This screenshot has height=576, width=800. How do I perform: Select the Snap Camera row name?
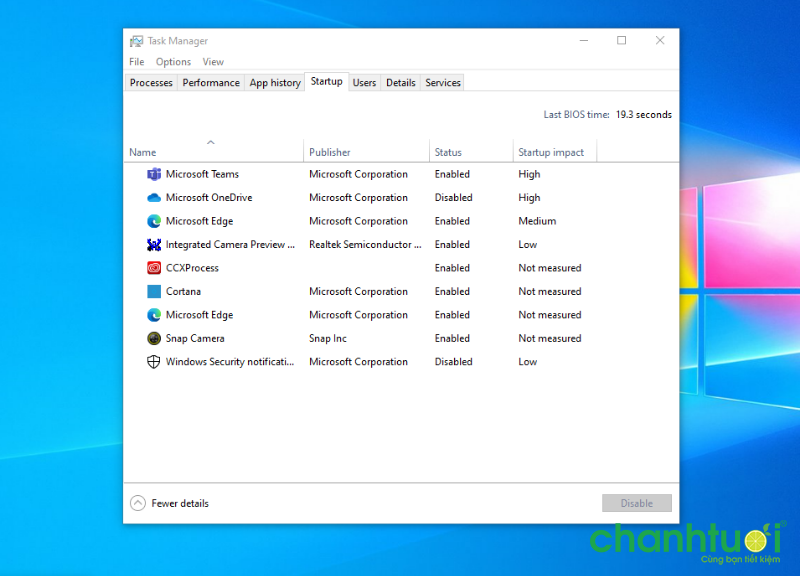(195, 338)
